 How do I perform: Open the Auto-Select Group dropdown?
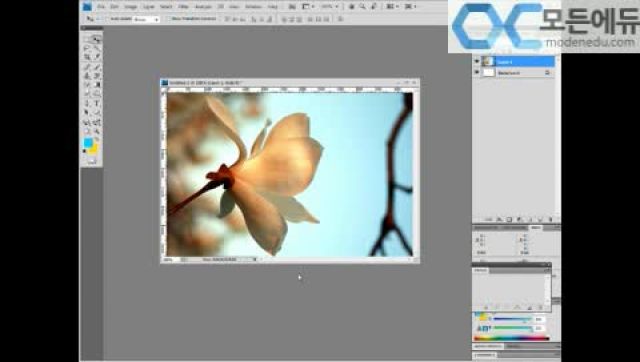(146, 19)
